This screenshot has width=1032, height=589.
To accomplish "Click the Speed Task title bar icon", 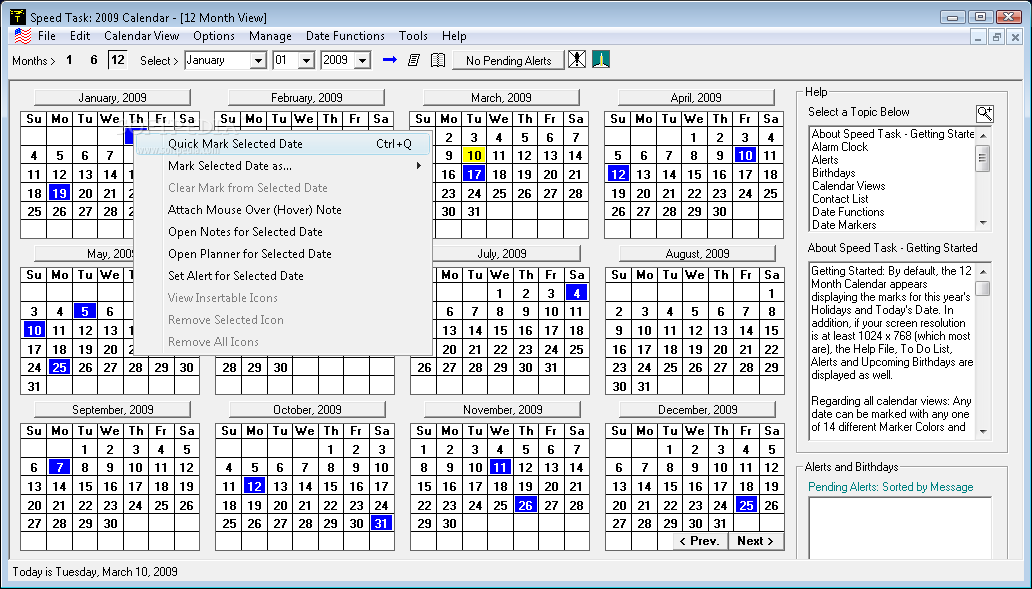I will [x=18, y=16].
